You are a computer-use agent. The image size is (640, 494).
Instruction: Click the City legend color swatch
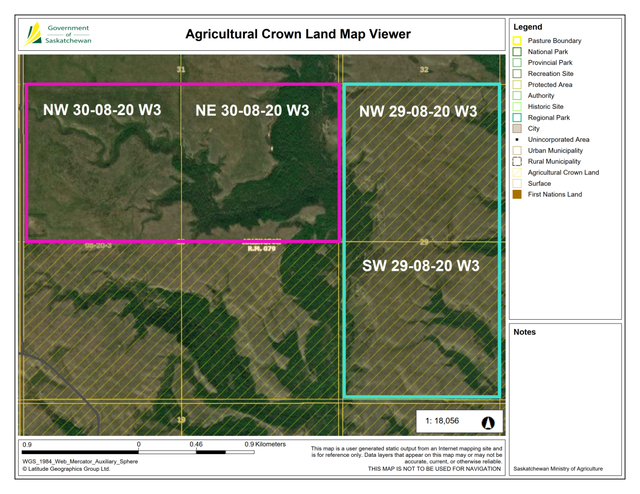517,129
